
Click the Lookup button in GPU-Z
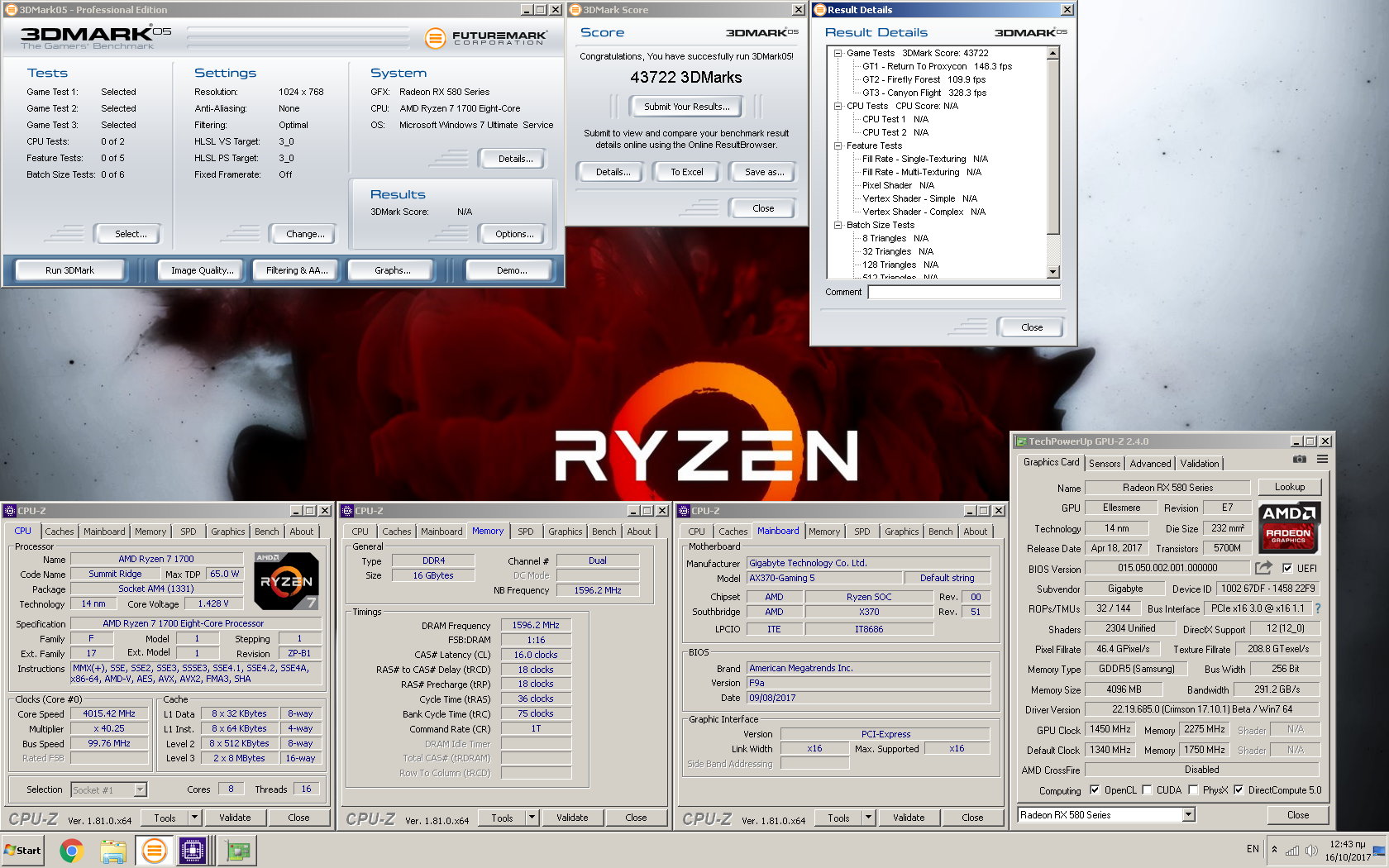(1289, 487)
